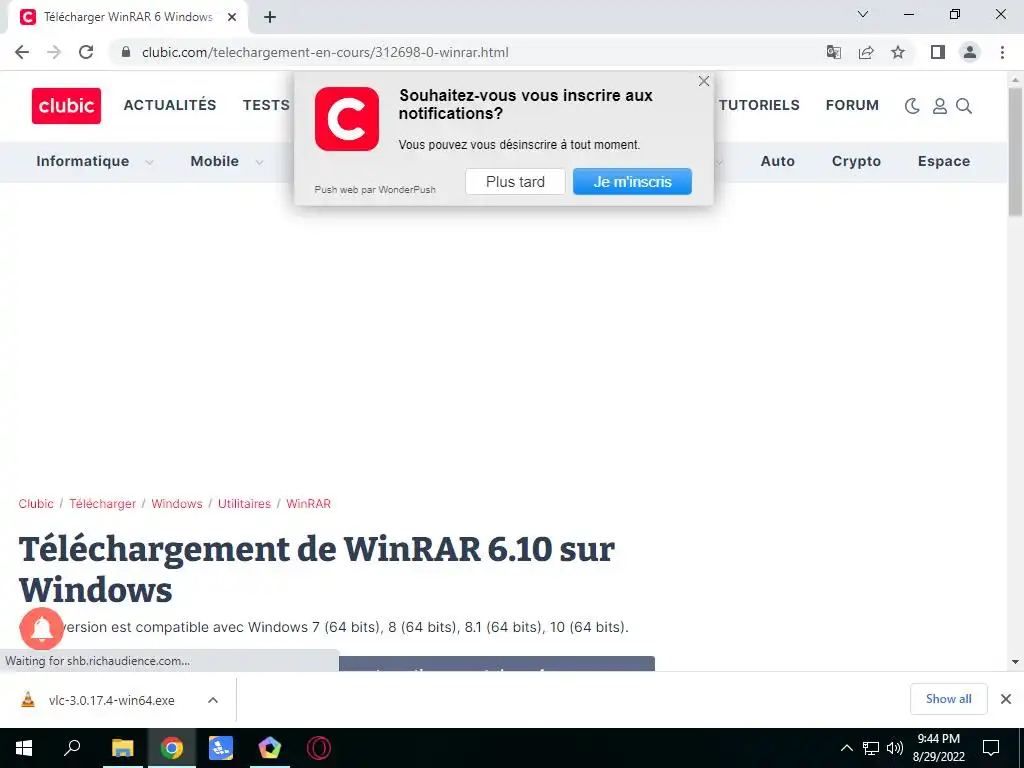Open the user account icon on Clubic
The width and height of the screenshot is (1024, 768).
pyautogui.click(x=940, y=106)
